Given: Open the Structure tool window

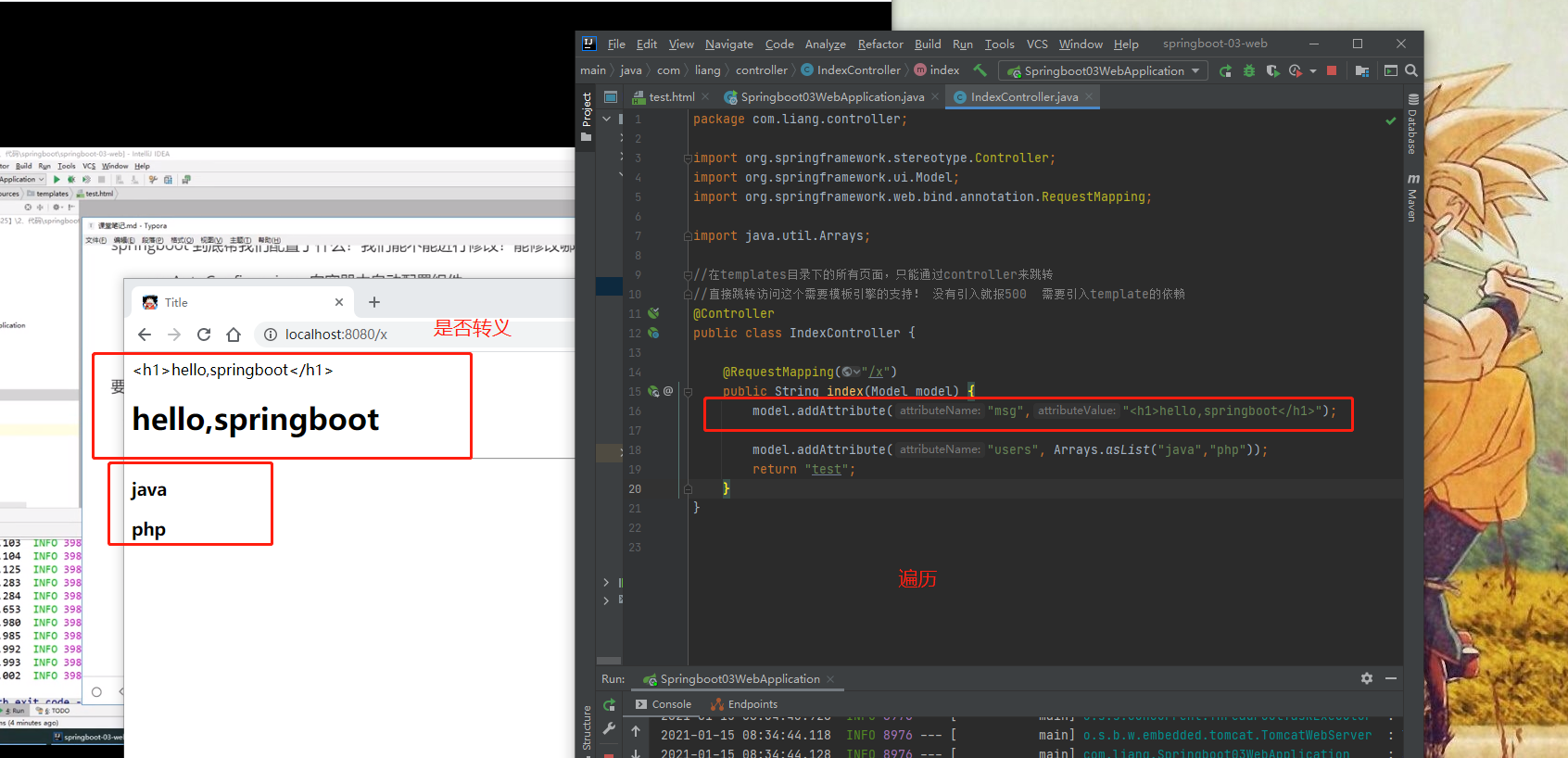Looking at the screenshot, I should 586,729.
